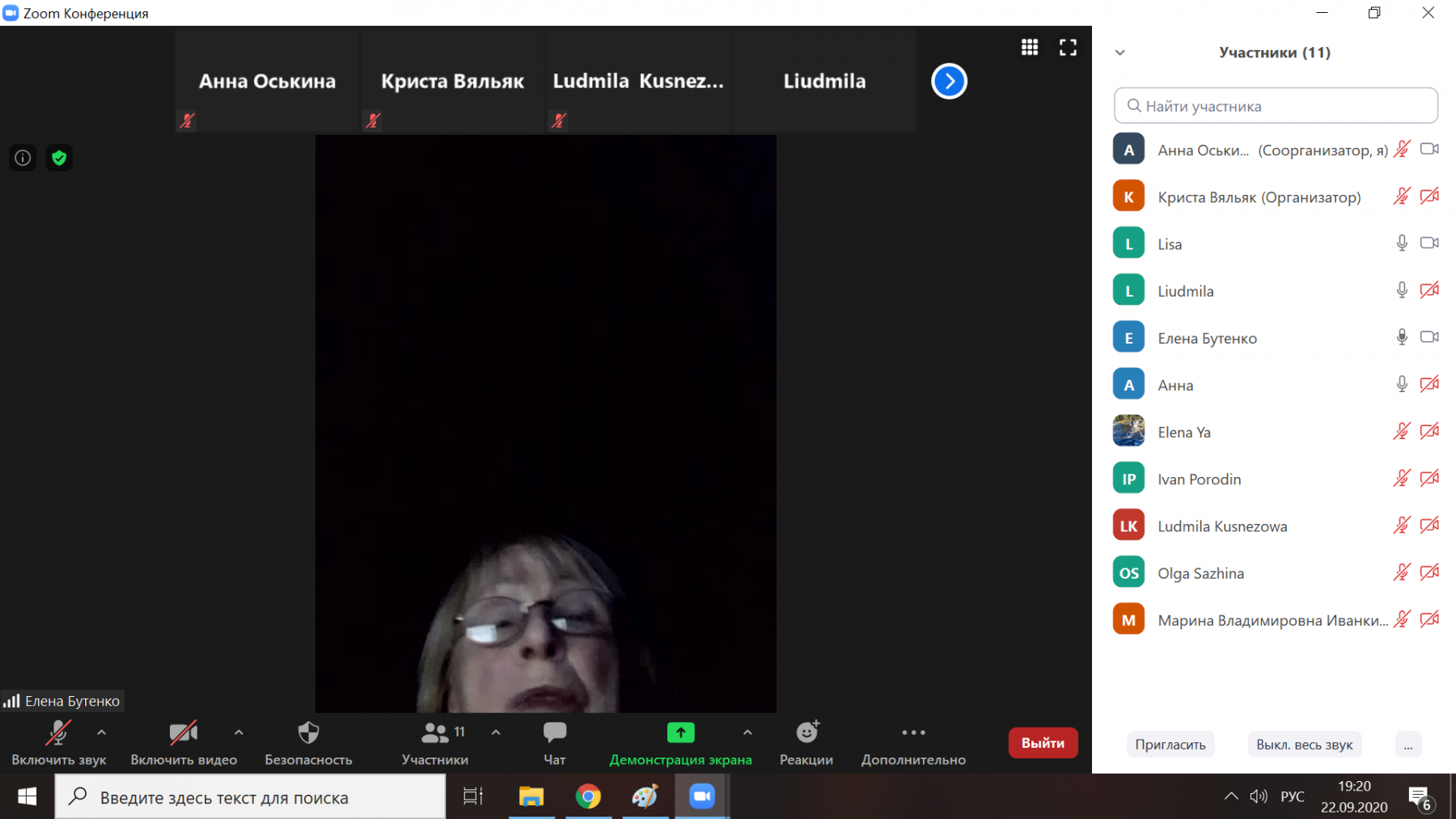Mute Lisa's microphone icon
Screen dimensions: 1456x819
1402,243
